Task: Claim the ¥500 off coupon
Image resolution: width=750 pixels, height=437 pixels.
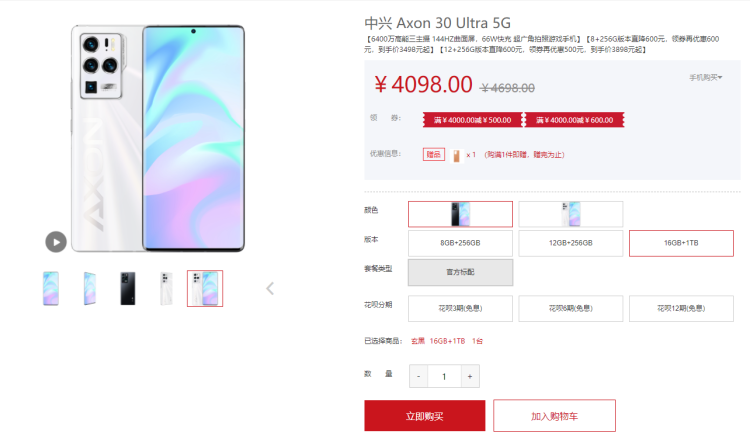Action: tap(473, 120)
